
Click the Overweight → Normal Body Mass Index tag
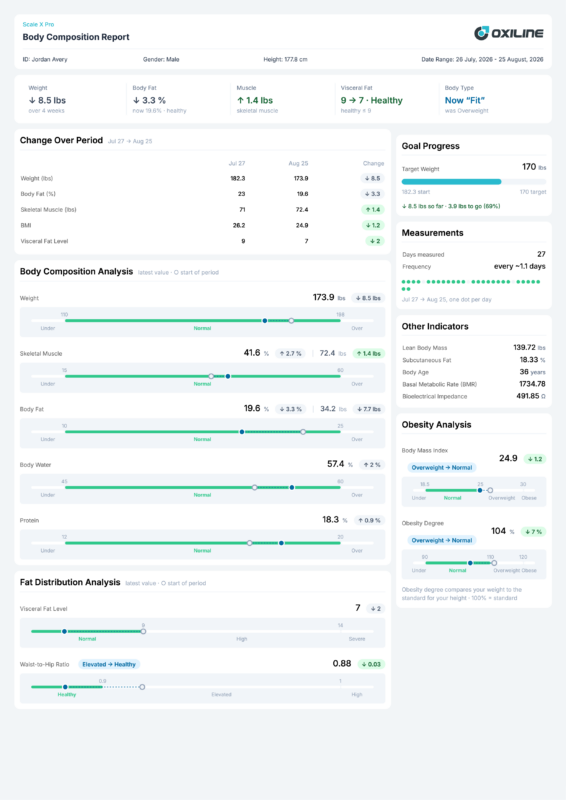pyautogui.click(x=442, y=467)
